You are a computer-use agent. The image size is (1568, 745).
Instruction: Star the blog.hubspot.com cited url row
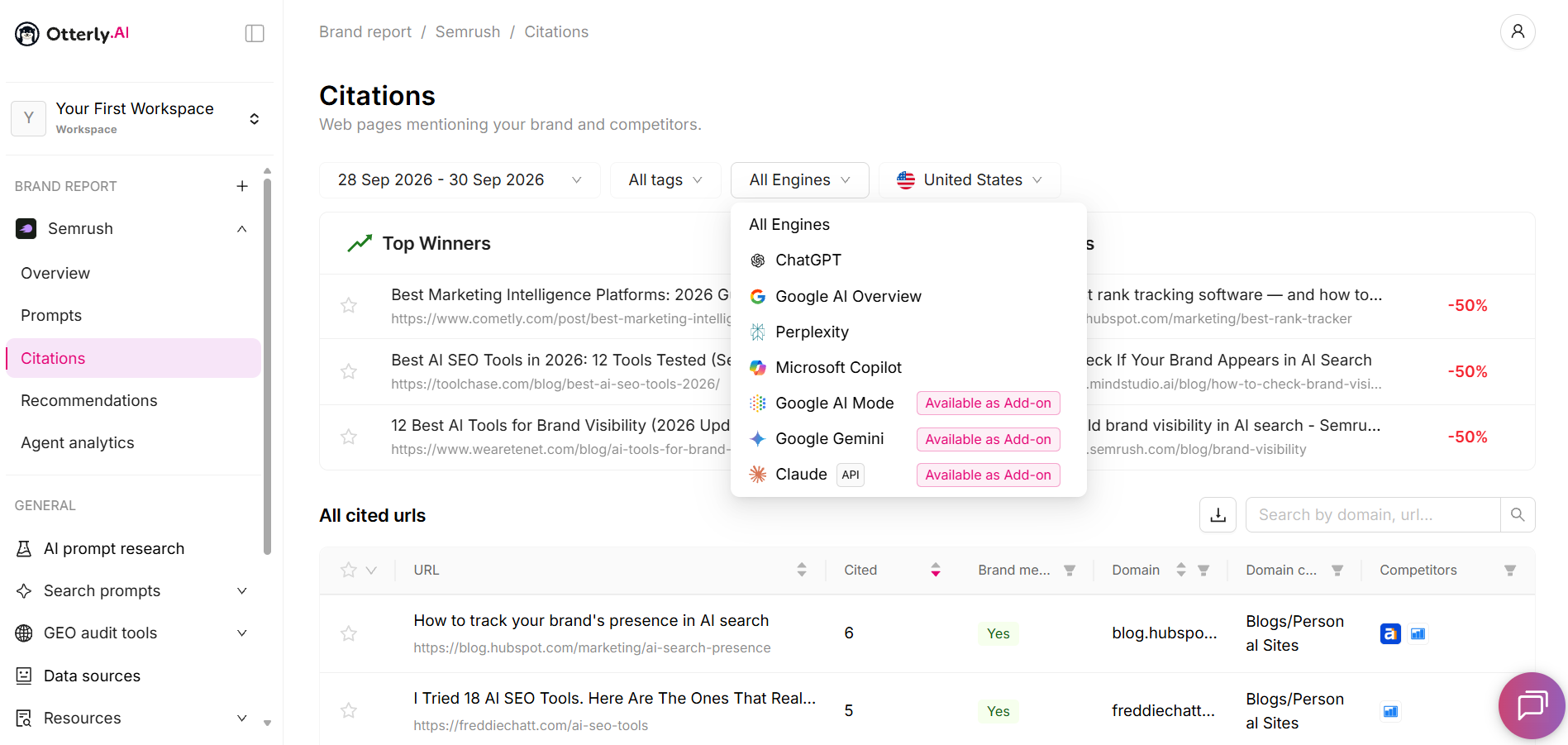[x=349, y=633]
